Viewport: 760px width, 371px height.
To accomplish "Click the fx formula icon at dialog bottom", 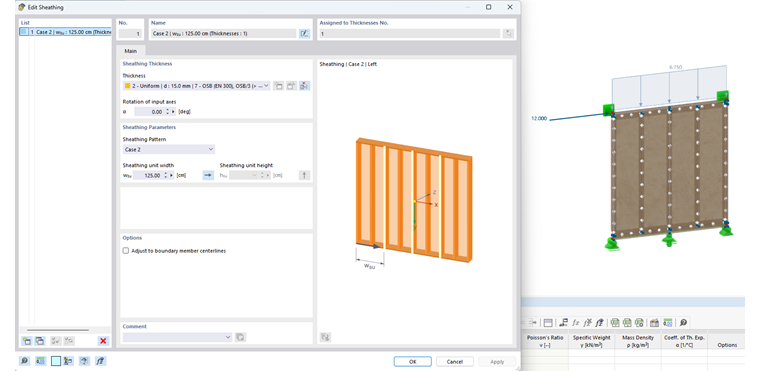I will (x=100, y=361).
